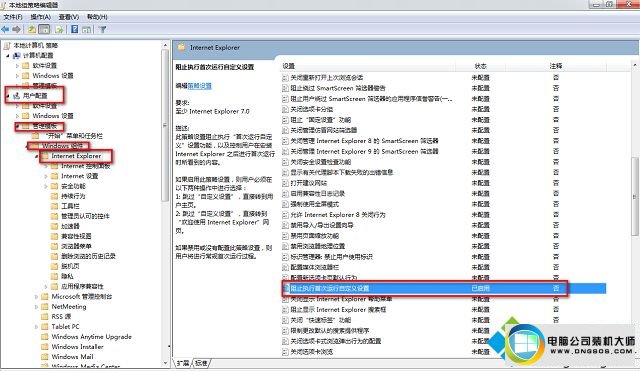Expand 软件设置 under 计算机配置
Screen dimensions: 640x371
click(17, 65)
